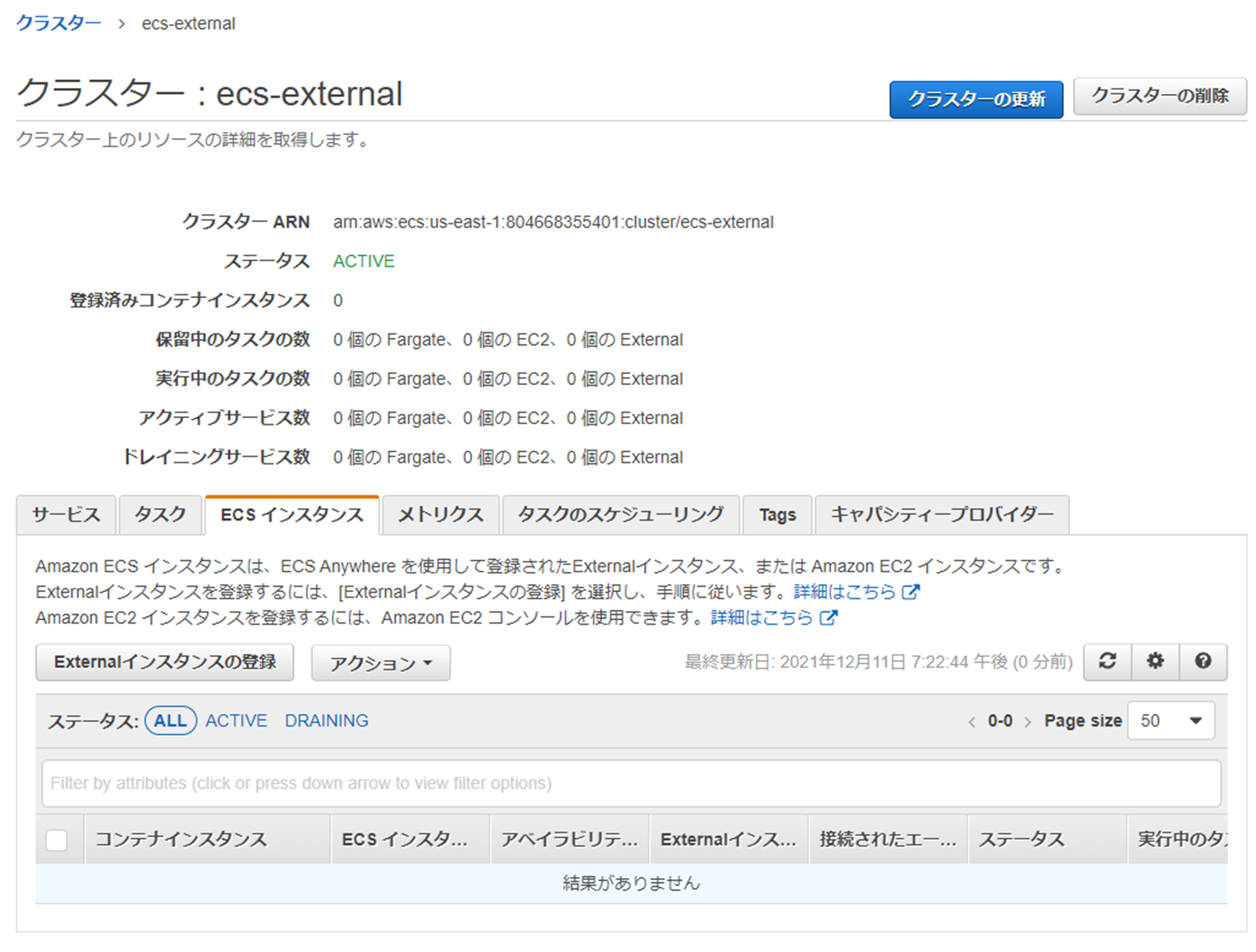Go to previous page arrow
Image resolution: width=1256 pixels, height=952 pixels.
tap(971, 721)
